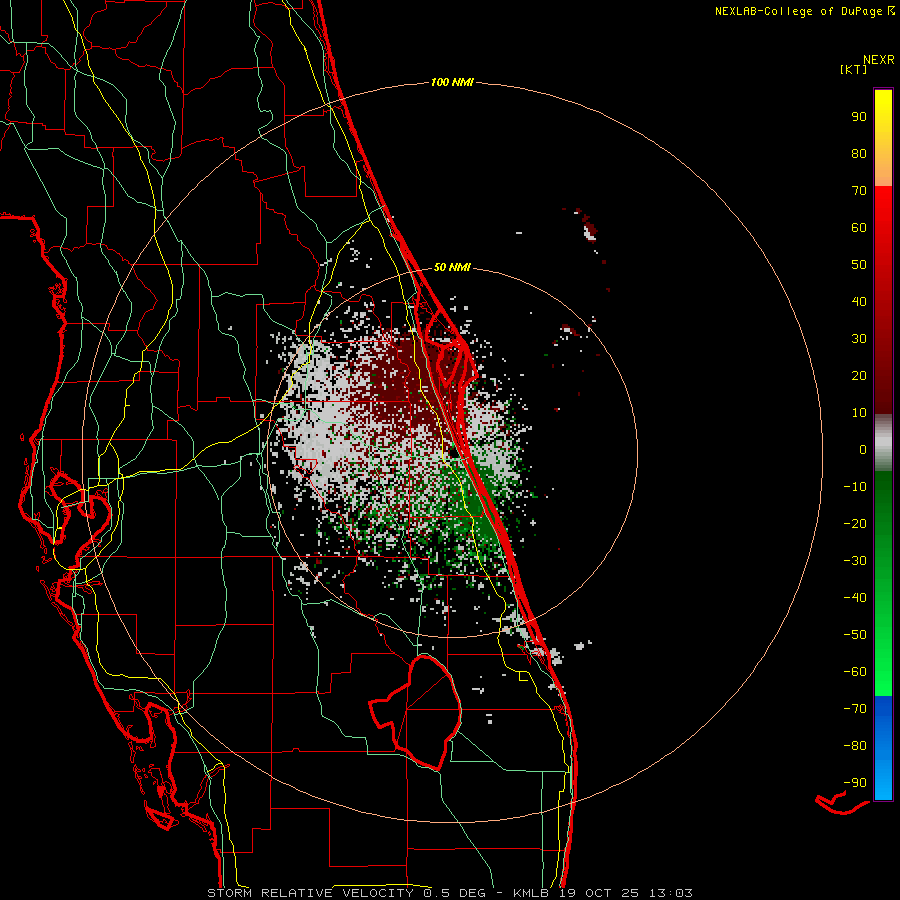This screenshot has width=900, height=900.
Task: Click the -80 knot scale value
Action: click(855, 746)
